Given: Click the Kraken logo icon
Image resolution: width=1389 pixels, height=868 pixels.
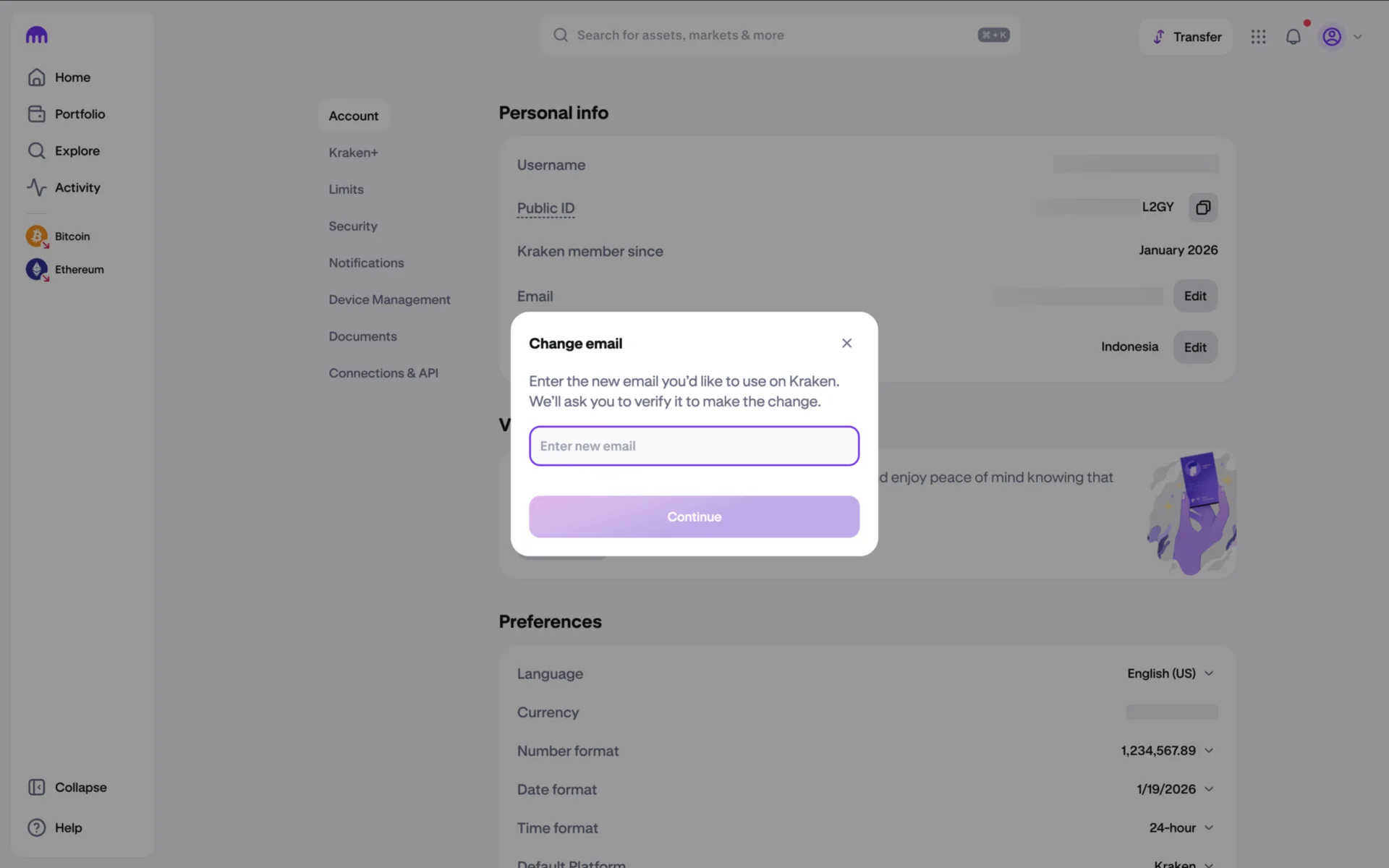Looking at the screenshot, I should [36, 35].
